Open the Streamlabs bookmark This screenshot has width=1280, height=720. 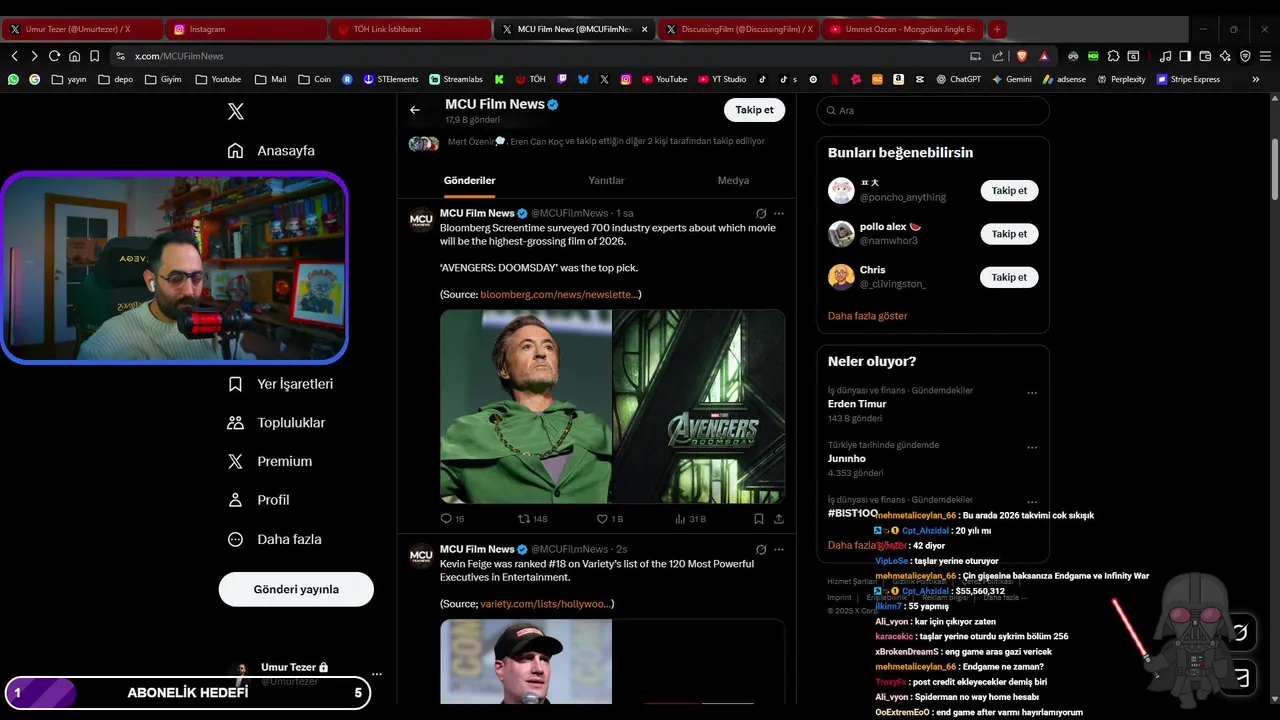[x=456, y=79]
